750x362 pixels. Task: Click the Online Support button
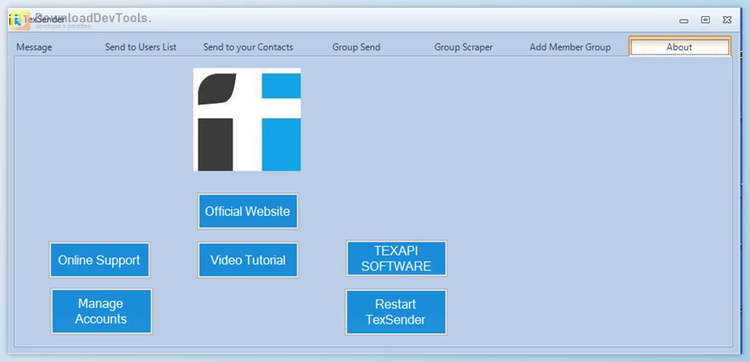click(x=99, y=260)
